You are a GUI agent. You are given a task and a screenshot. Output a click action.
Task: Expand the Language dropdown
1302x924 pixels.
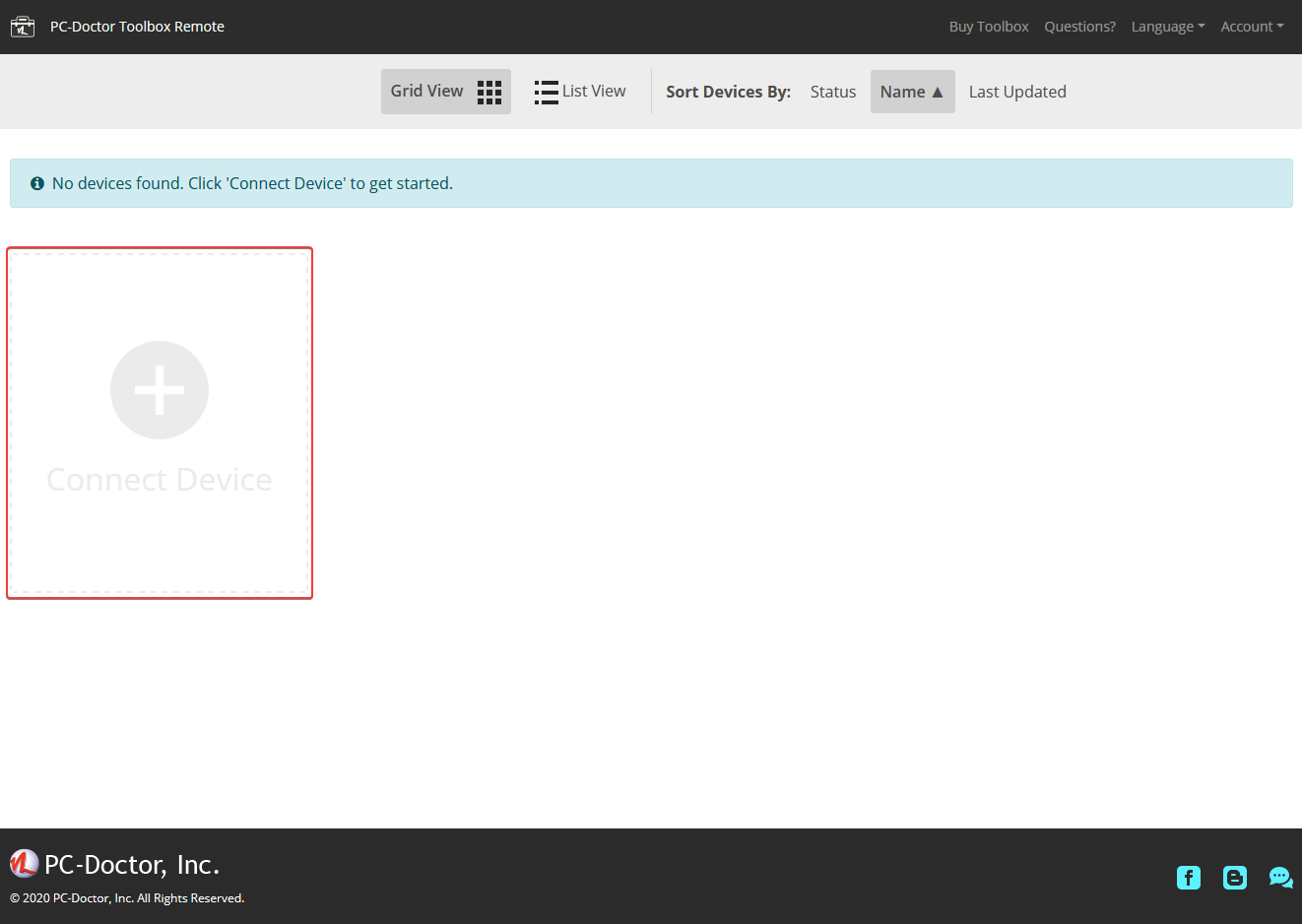click(1168, 27)
